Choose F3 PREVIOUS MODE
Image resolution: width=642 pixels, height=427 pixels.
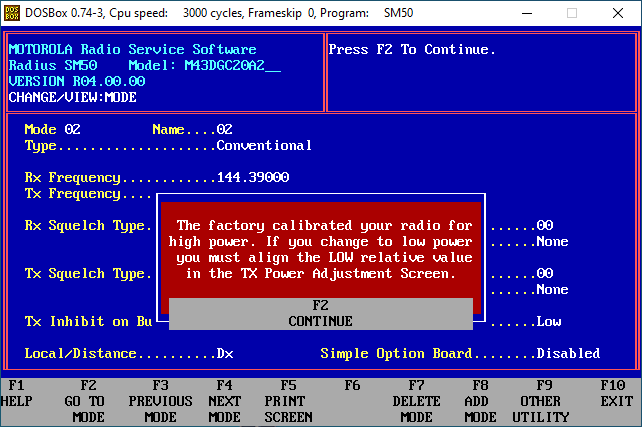point(160,401)
